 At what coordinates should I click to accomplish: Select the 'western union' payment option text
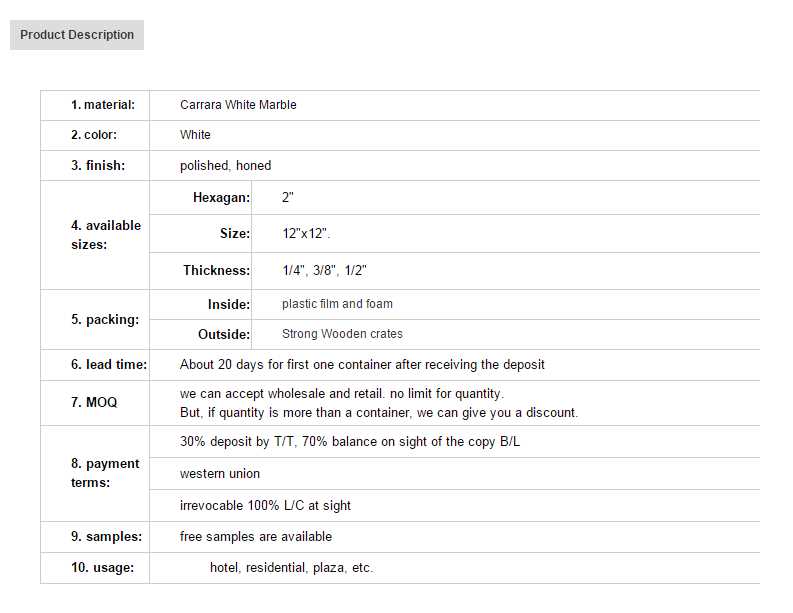point(220,474)
